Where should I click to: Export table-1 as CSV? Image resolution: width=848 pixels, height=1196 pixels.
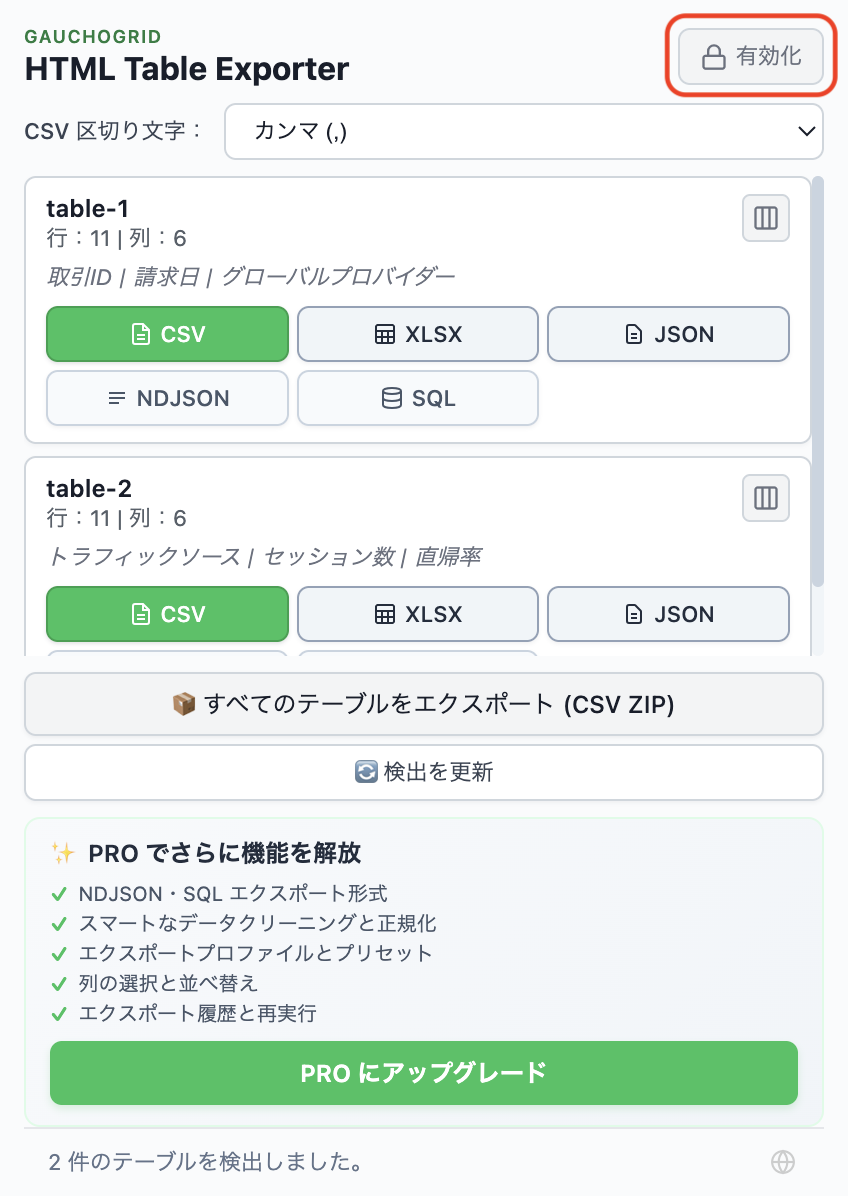point(167,334)
